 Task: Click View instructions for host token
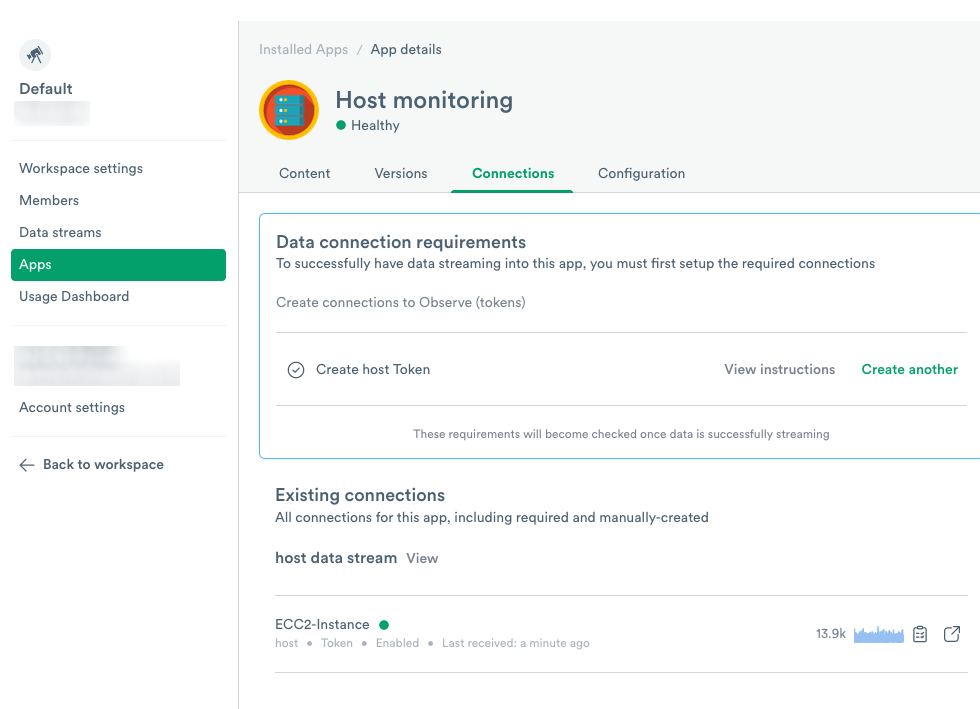(x=779, y=370)
